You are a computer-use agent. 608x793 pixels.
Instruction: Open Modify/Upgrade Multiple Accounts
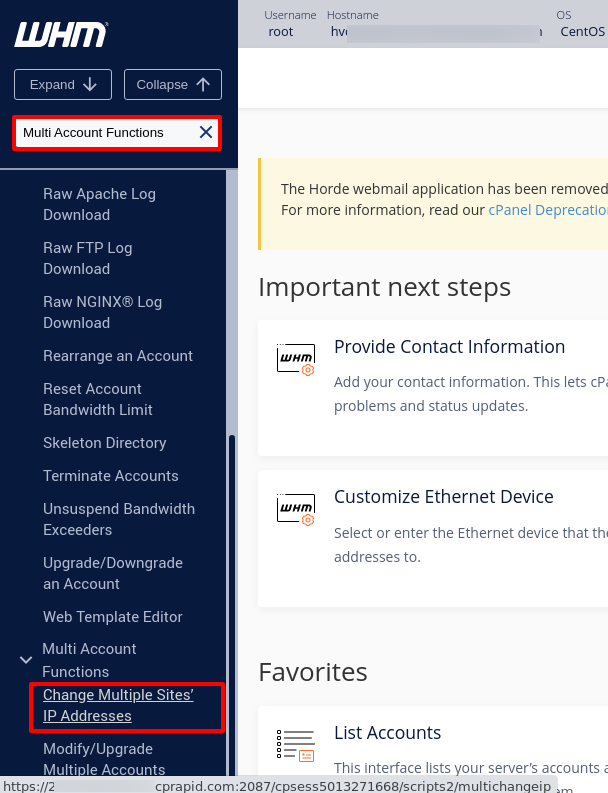[104, 759]
